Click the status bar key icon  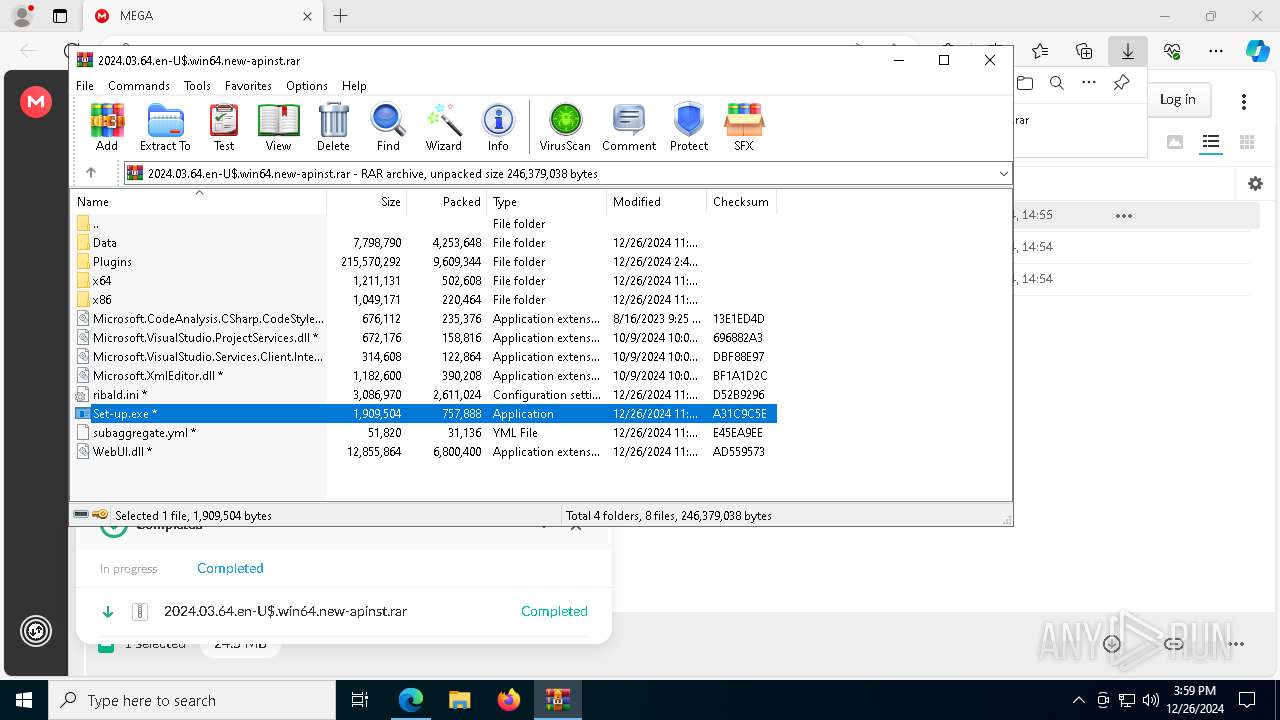click(x=100, y=515)
